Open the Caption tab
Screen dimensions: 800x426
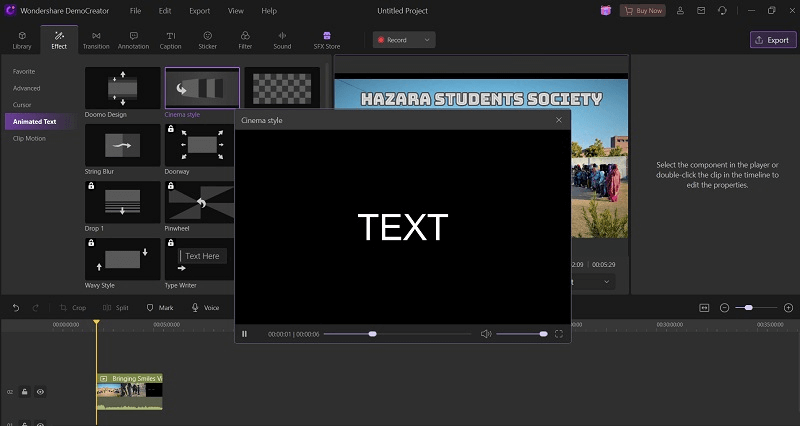(170, 40)
